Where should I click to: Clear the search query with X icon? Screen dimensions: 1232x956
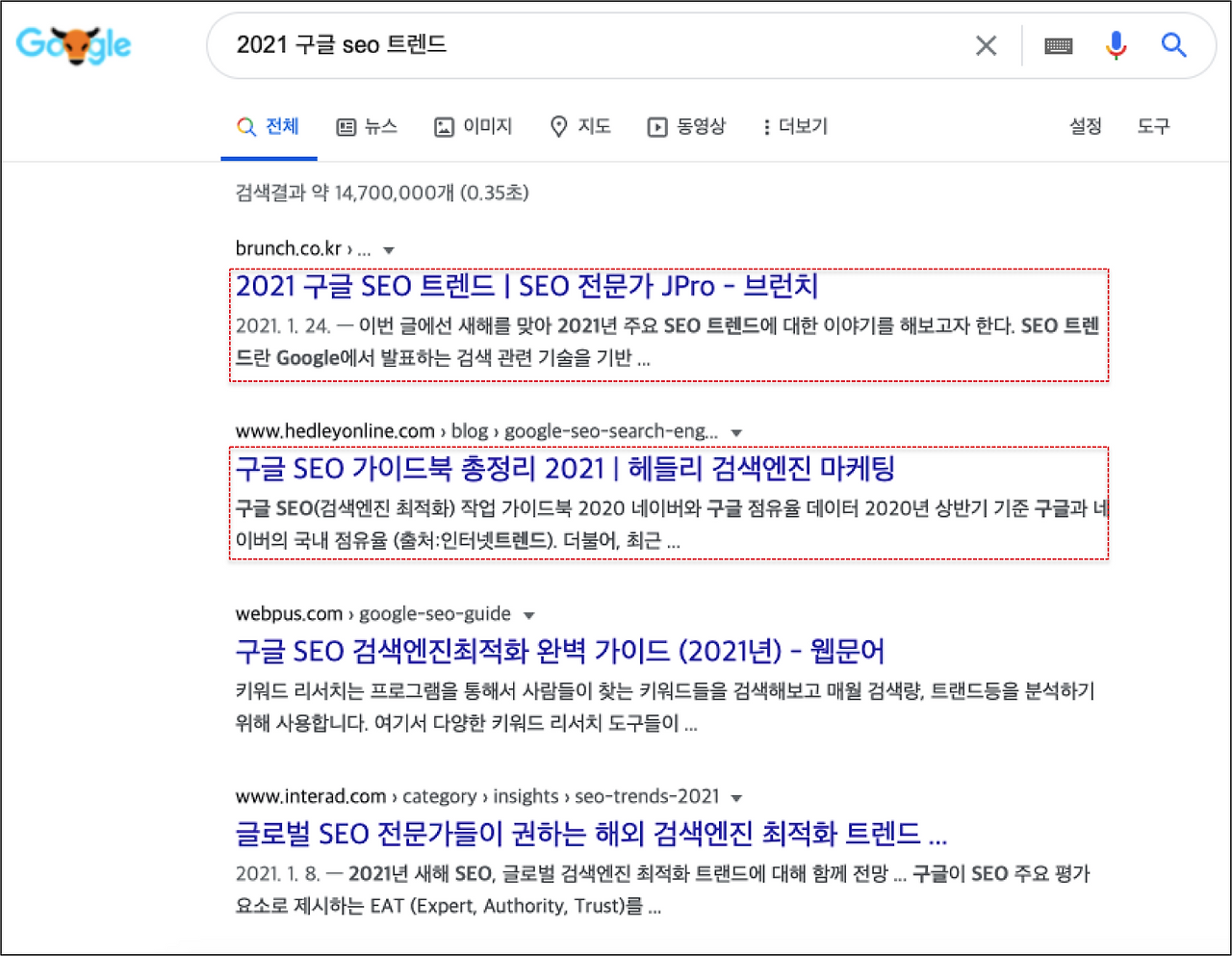pos(986,45)
